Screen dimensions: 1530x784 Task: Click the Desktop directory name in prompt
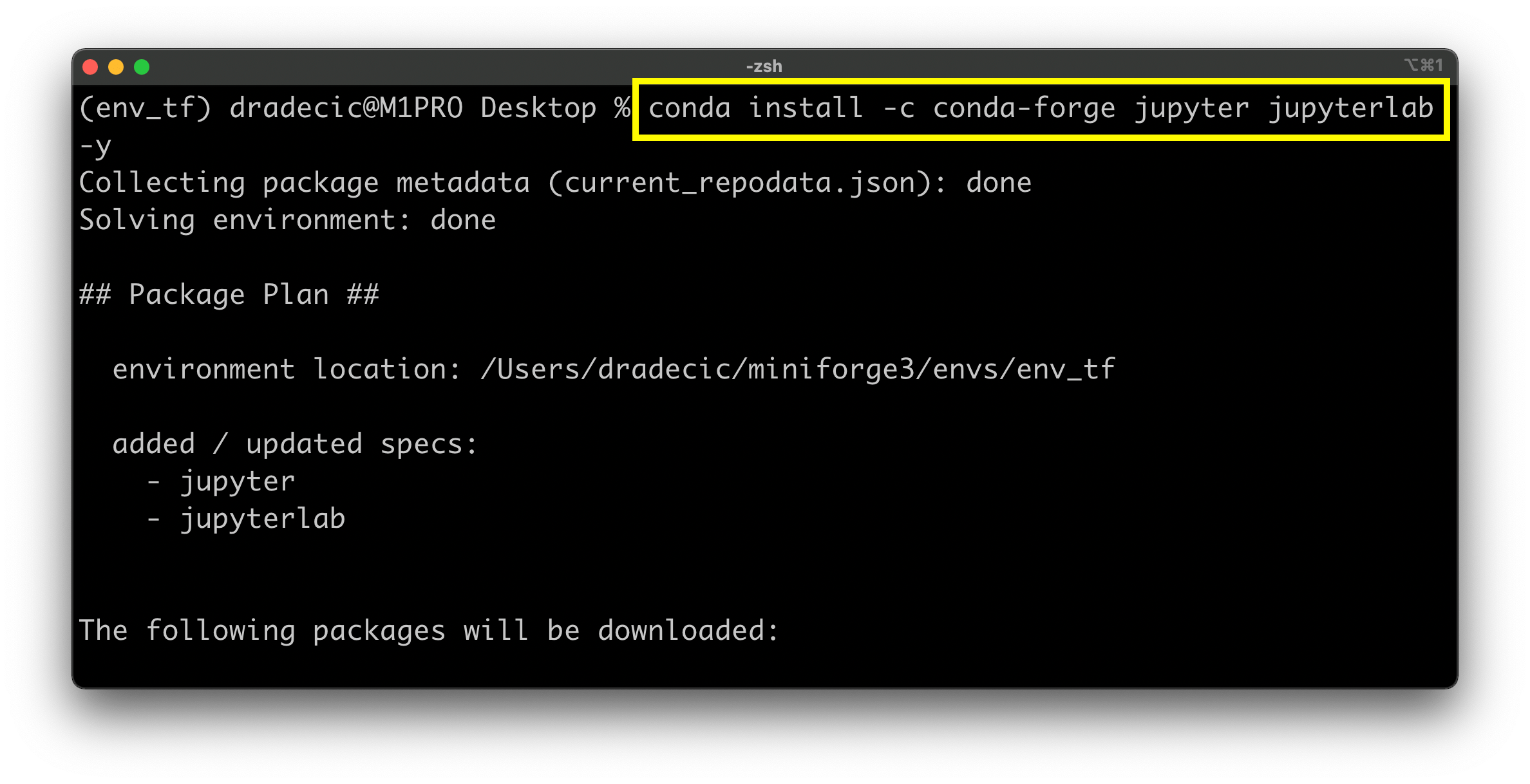point(538,108)
